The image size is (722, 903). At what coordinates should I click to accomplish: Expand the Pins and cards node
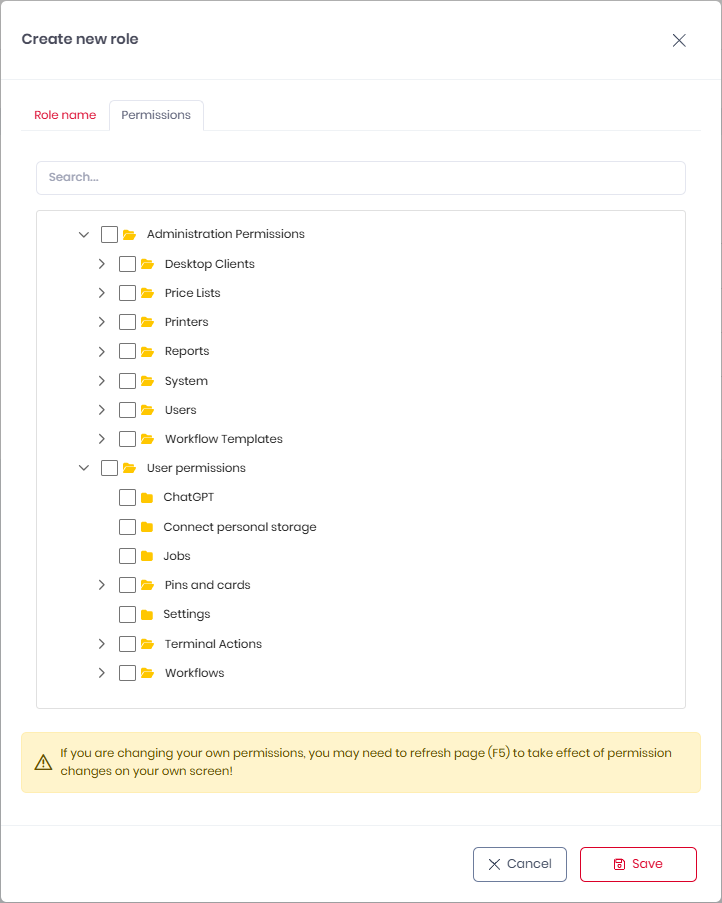(x=102, y=585)
